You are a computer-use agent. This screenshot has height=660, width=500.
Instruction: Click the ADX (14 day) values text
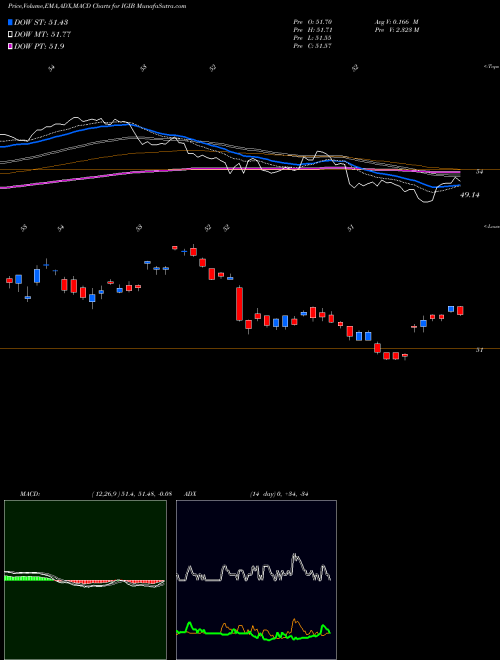(279, 494)
